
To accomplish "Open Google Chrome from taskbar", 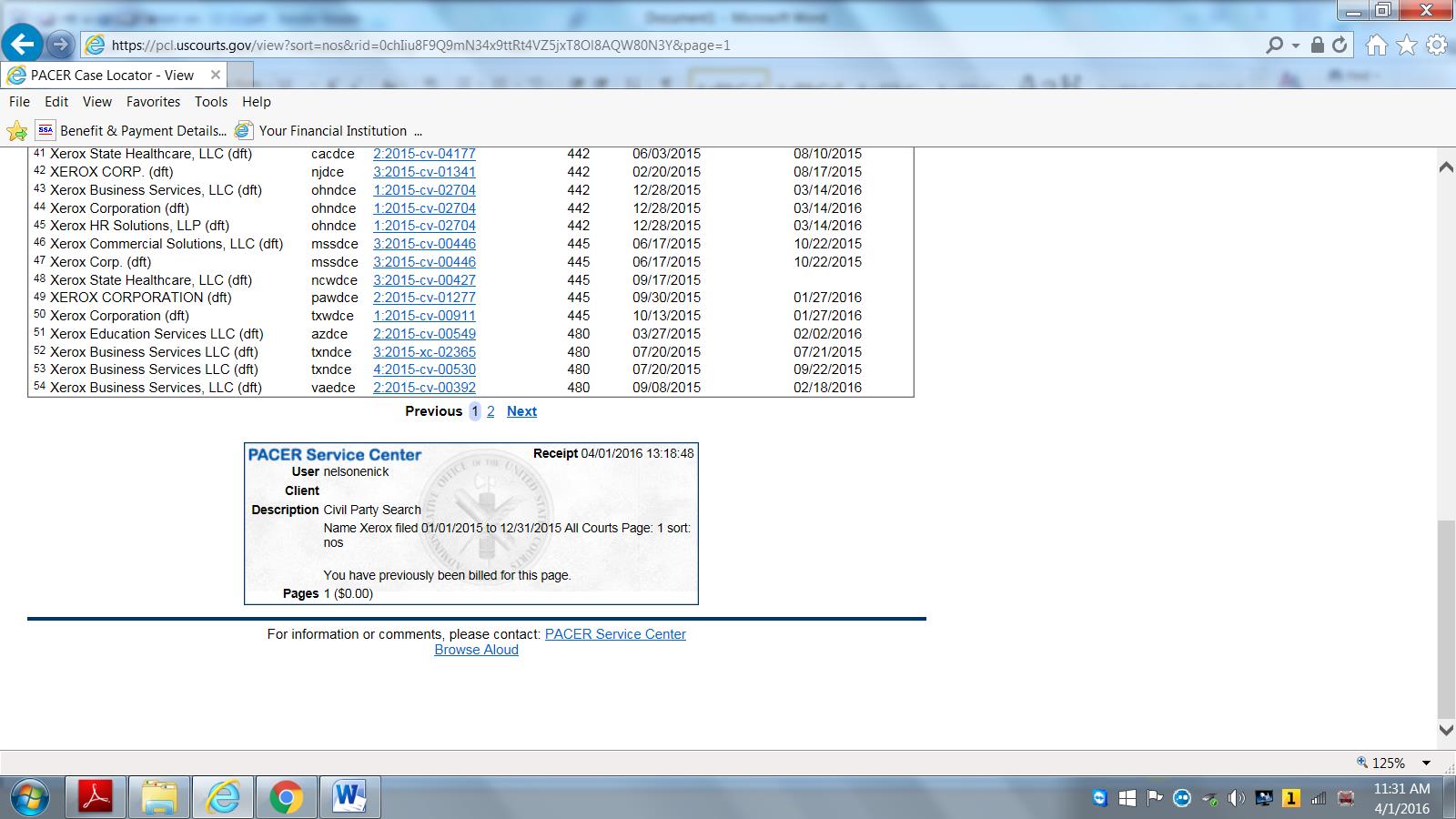I will (286, 798).
